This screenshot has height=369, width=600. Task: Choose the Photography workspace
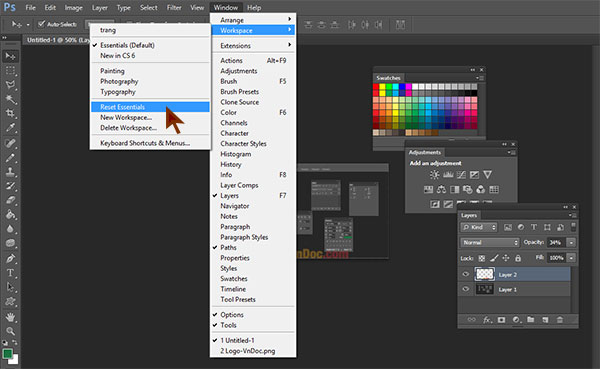click(150, 81)
